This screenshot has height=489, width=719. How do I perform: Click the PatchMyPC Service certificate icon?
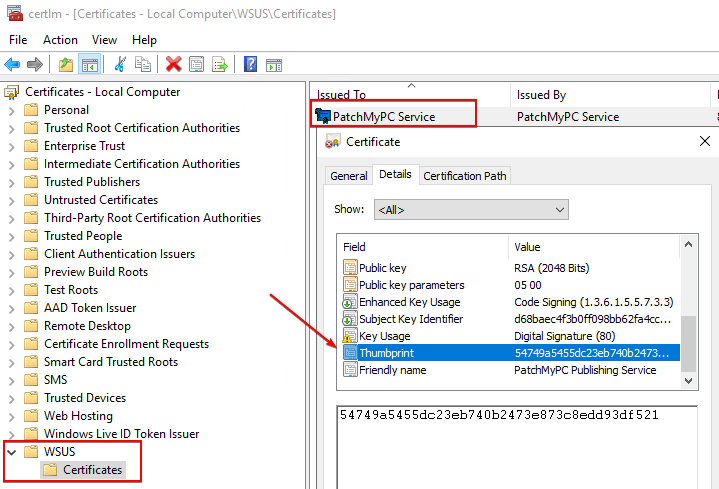point(323,117)
